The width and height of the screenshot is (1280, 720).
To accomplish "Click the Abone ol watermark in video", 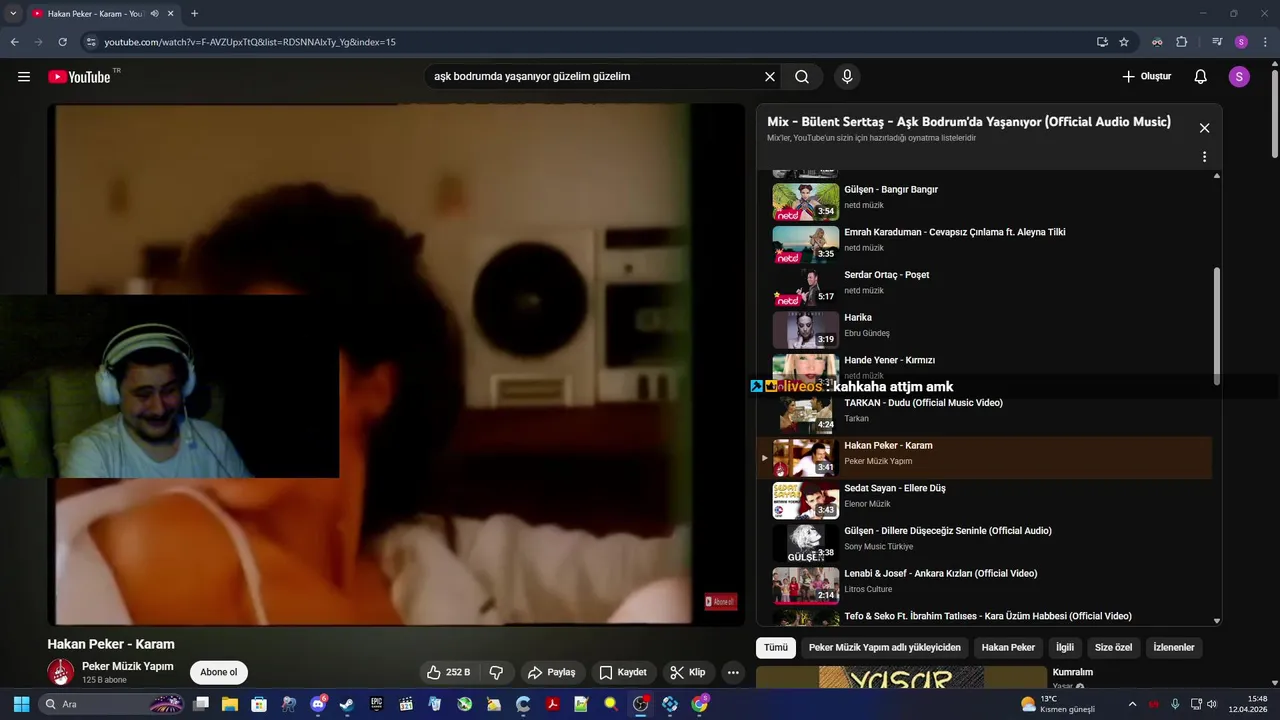I will 721,601.
